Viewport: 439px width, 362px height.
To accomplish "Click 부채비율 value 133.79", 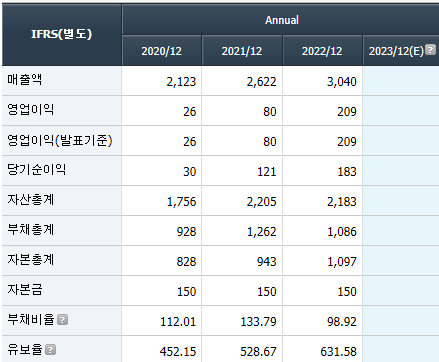I will point(258,322).
